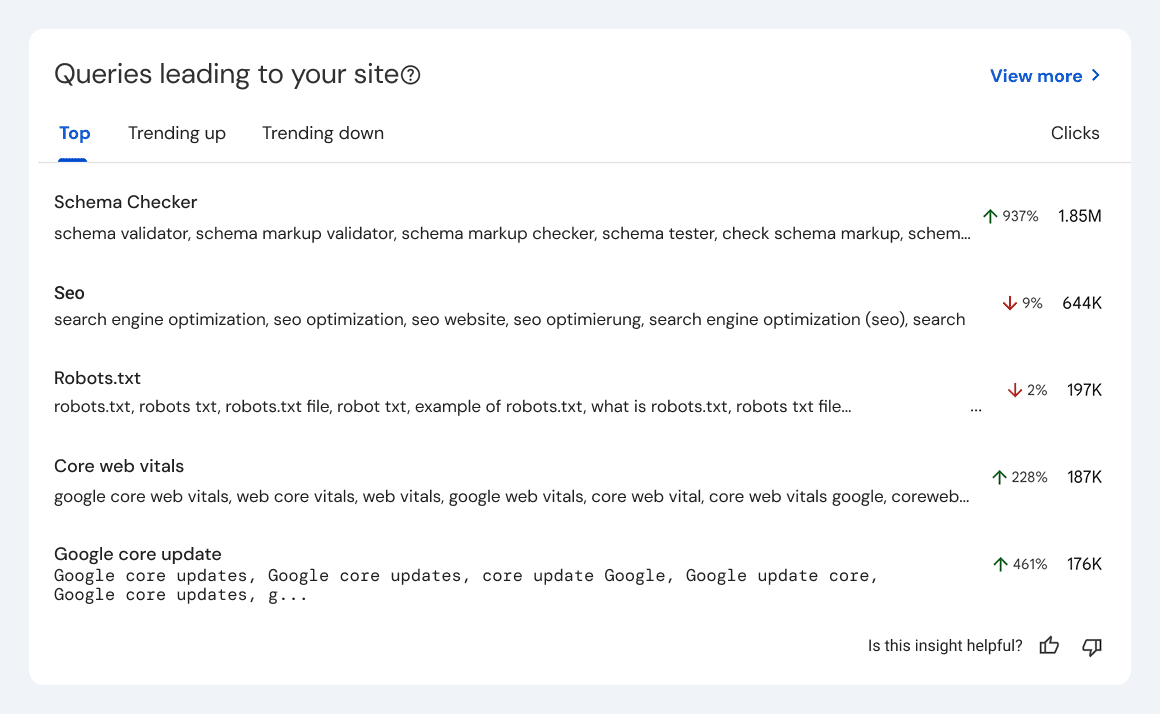This screenshot has width=1160, height=714.
Task: Open View more
Action: coord(1036,75)
